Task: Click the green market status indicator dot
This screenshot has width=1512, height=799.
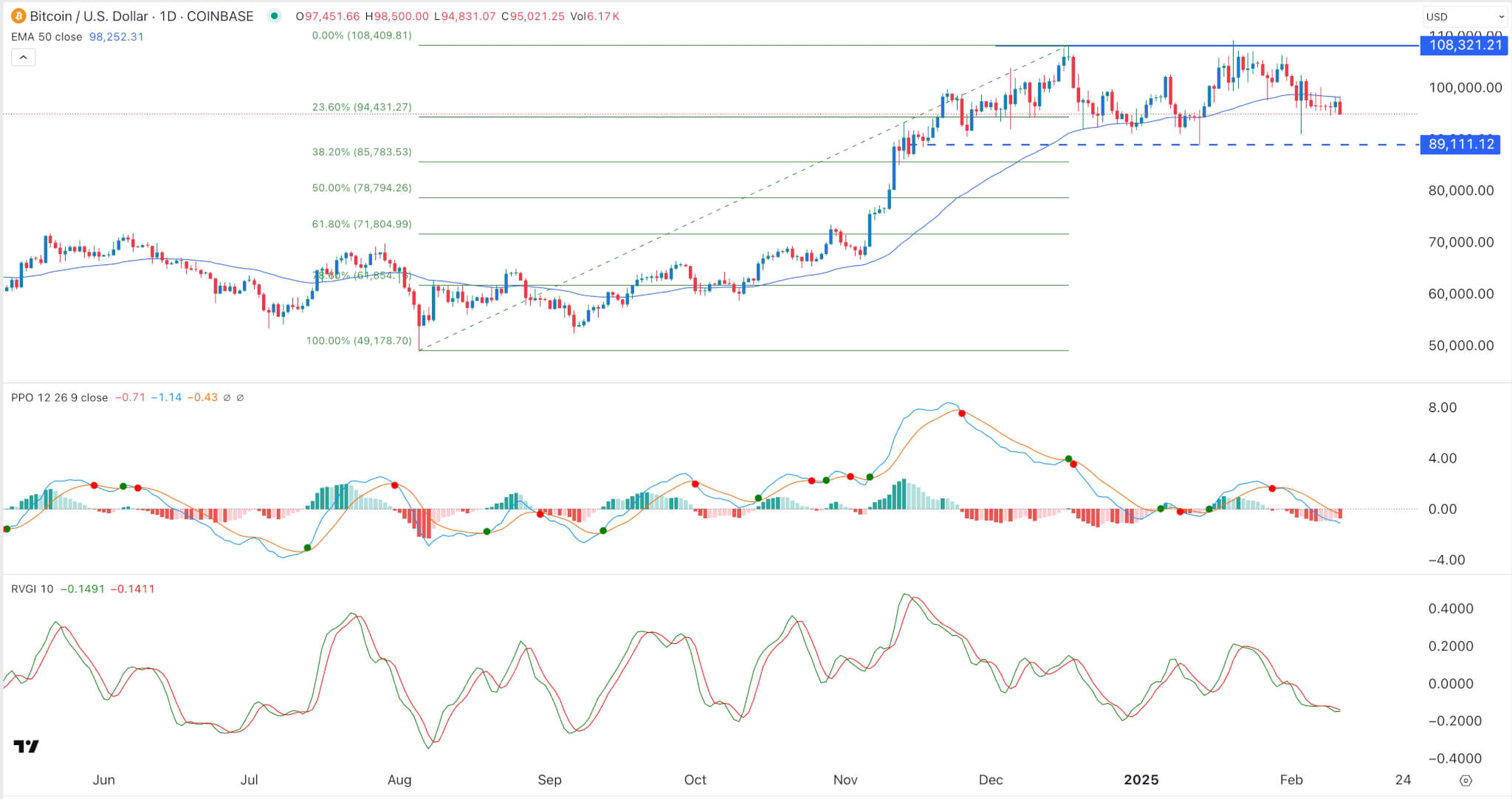Action: pyautogui.click(x=275, y=16)
